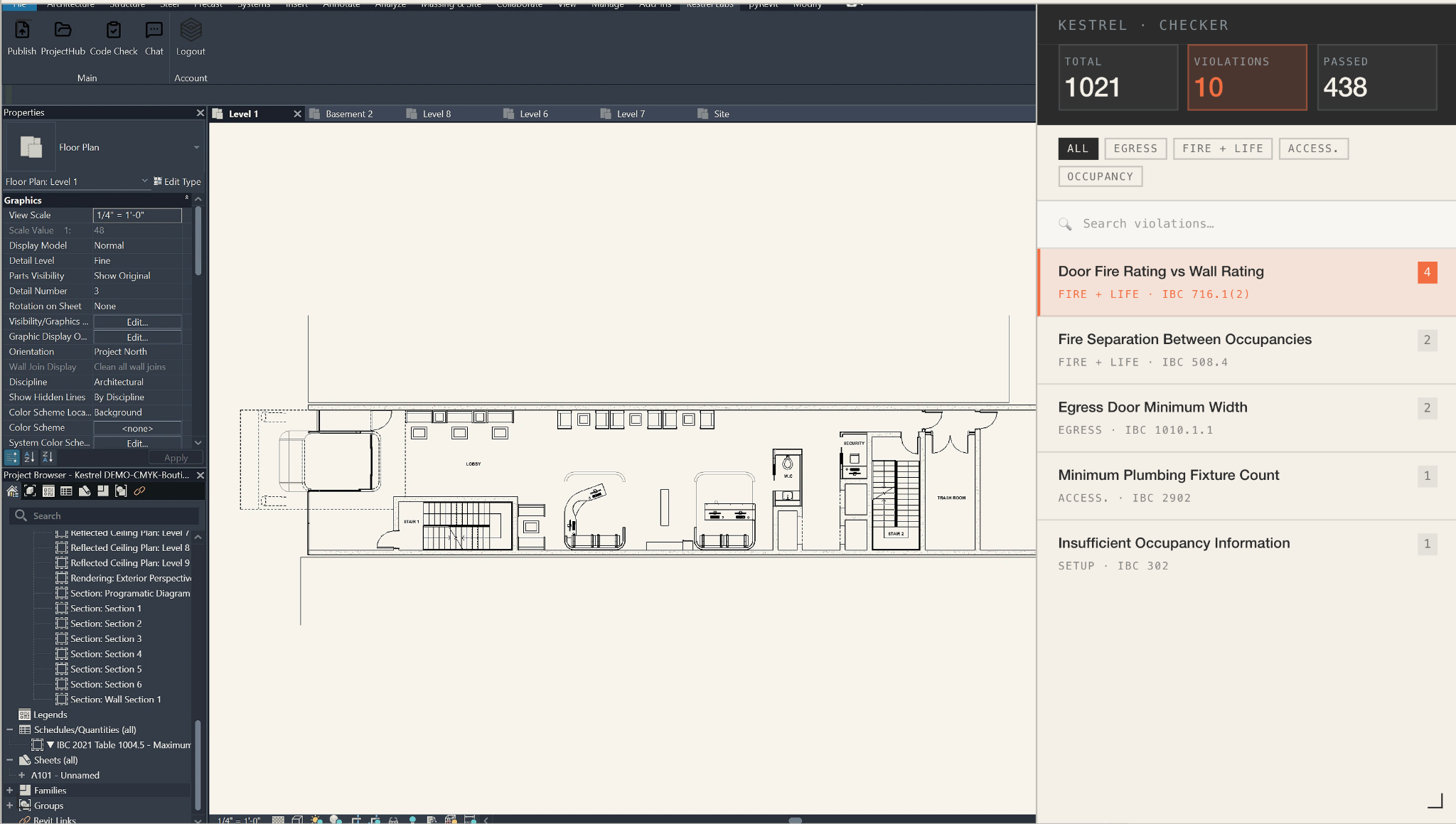Sort properties Z to A
The height and width of the screenshot is (824, 1456).
point(48,457)
